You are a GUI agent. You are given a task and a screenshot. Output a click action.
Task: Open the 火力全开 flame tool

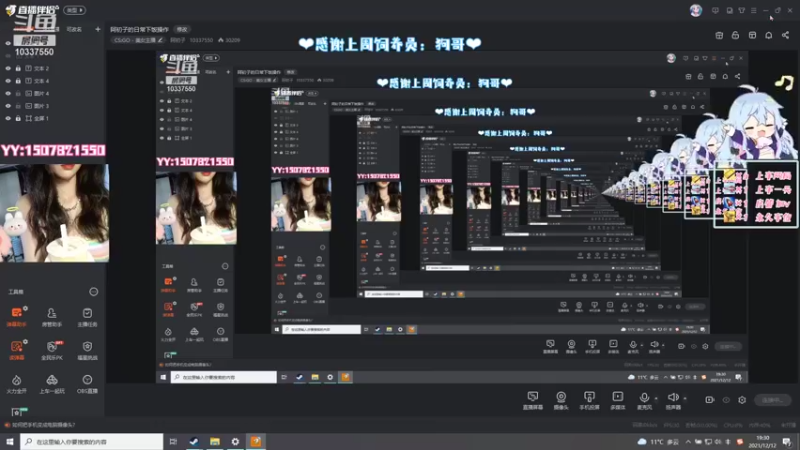tap(16, 384)
